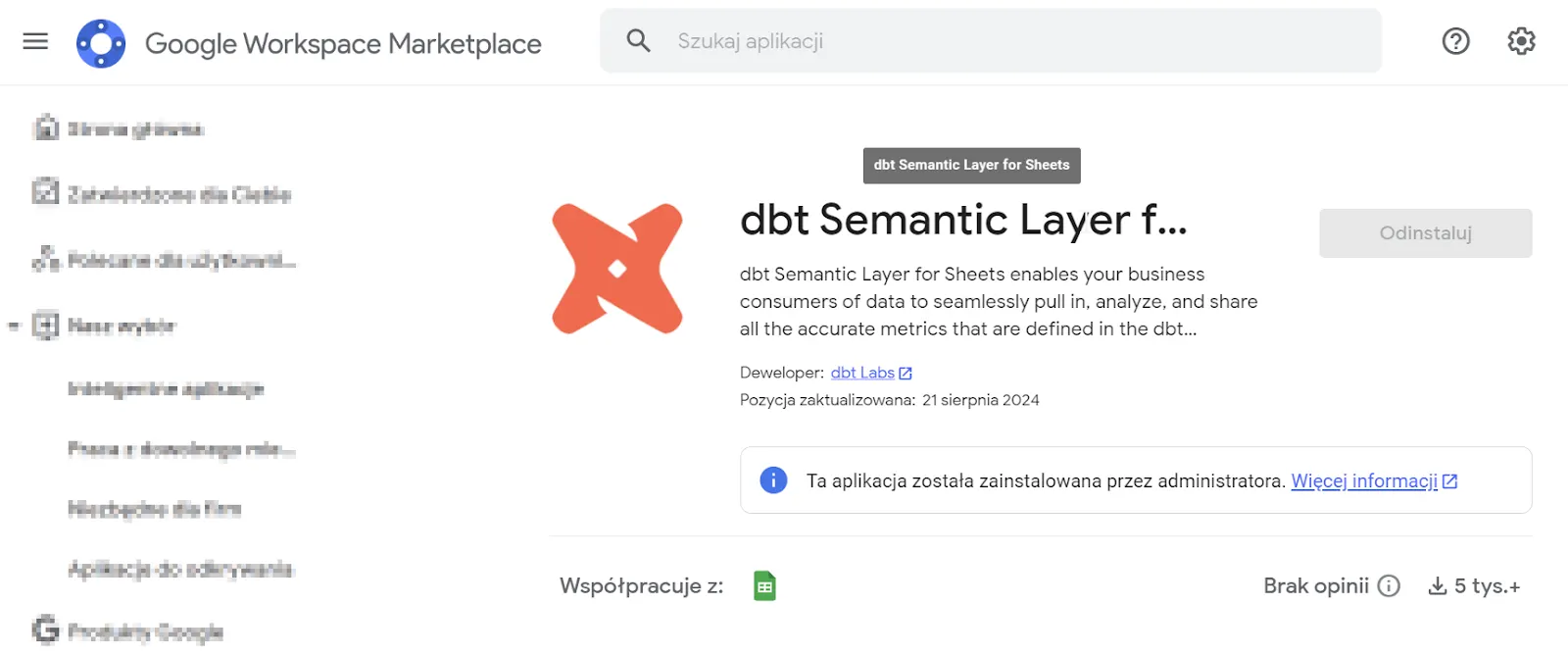Open the help question mark icon
Screen dimensions: 1568x655
(1455, 41)
